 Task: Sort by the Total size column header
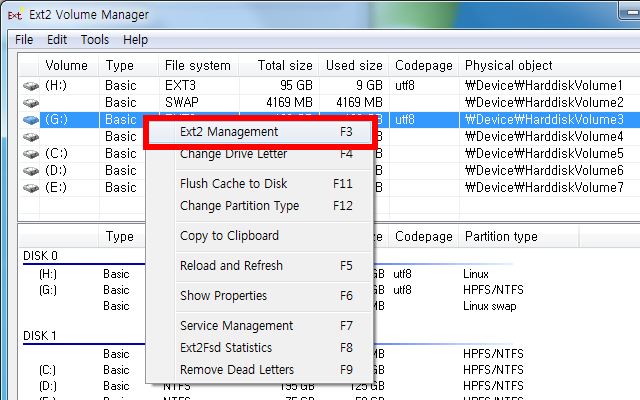tap(284, 66)
